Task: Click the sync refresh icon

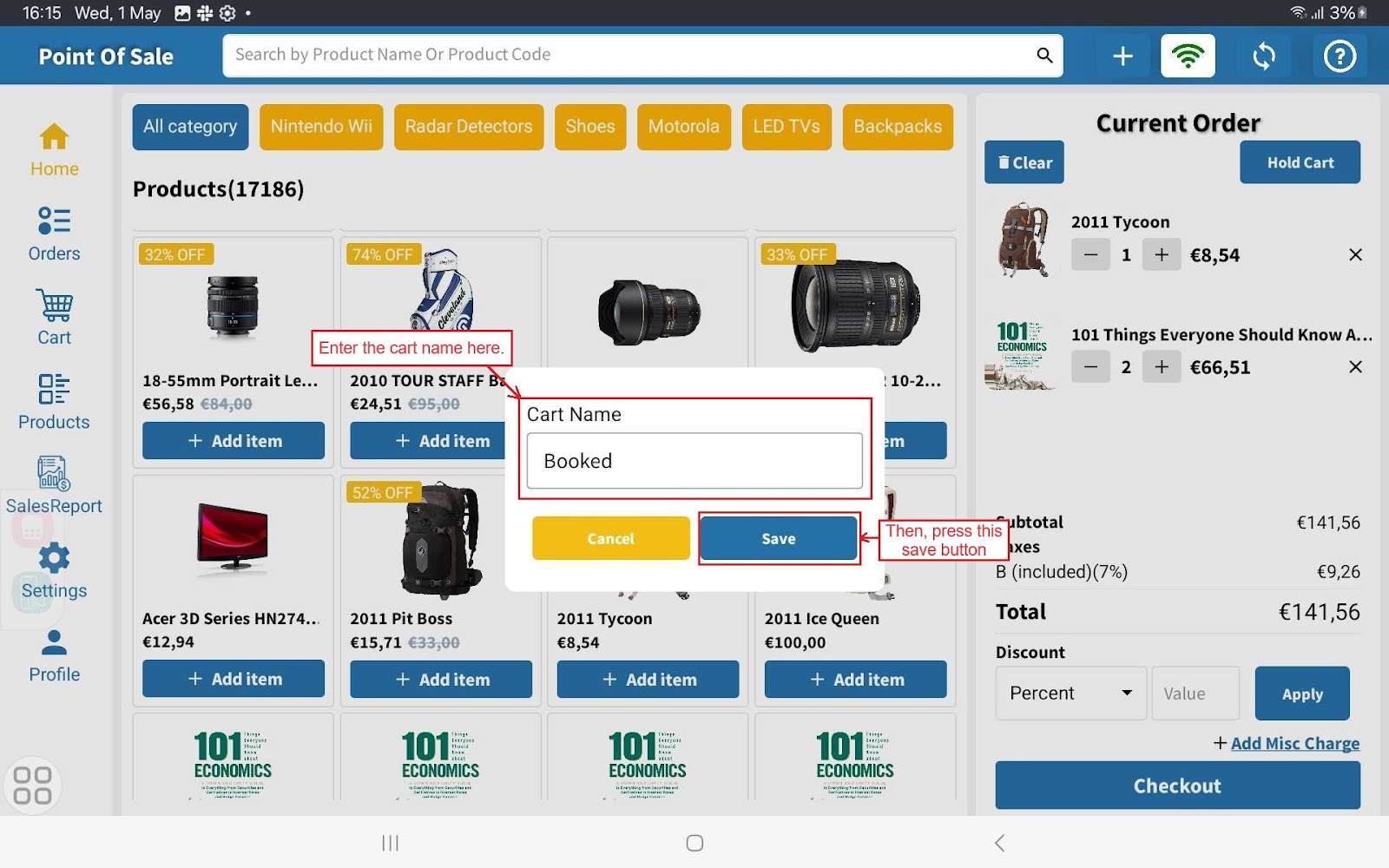Action: coord(1264,56)
